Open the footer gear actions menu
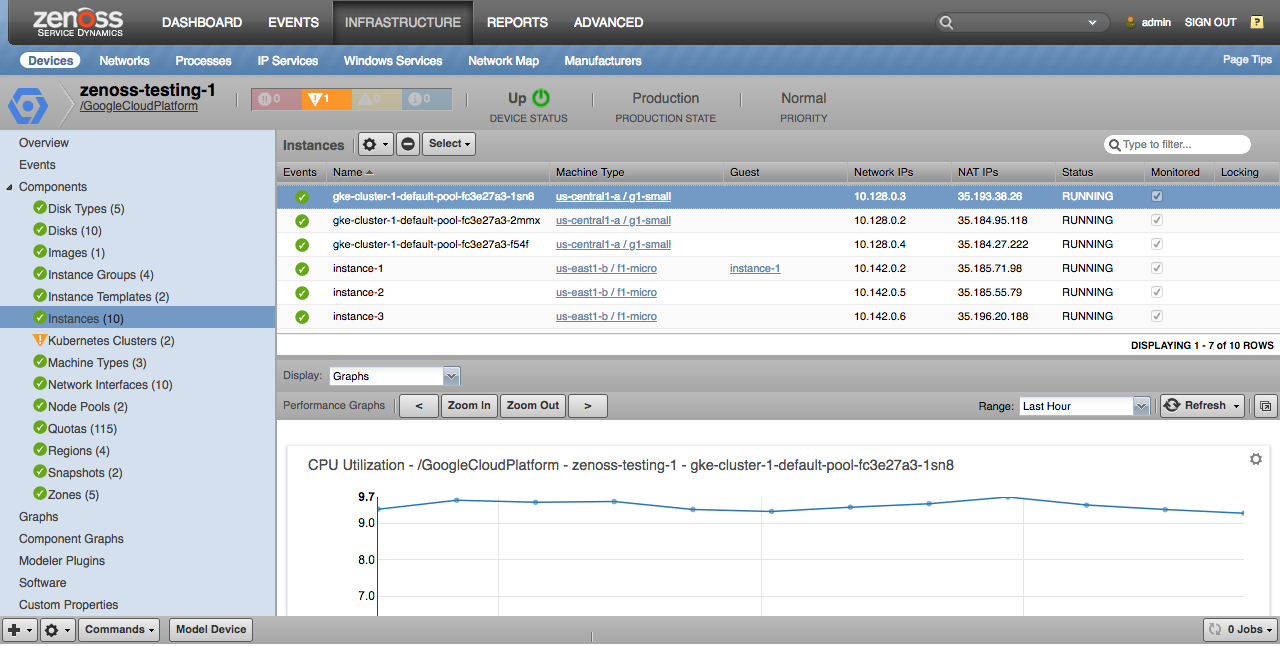The height and width of the screenshot is (646, 1280). tap(58, 630)
